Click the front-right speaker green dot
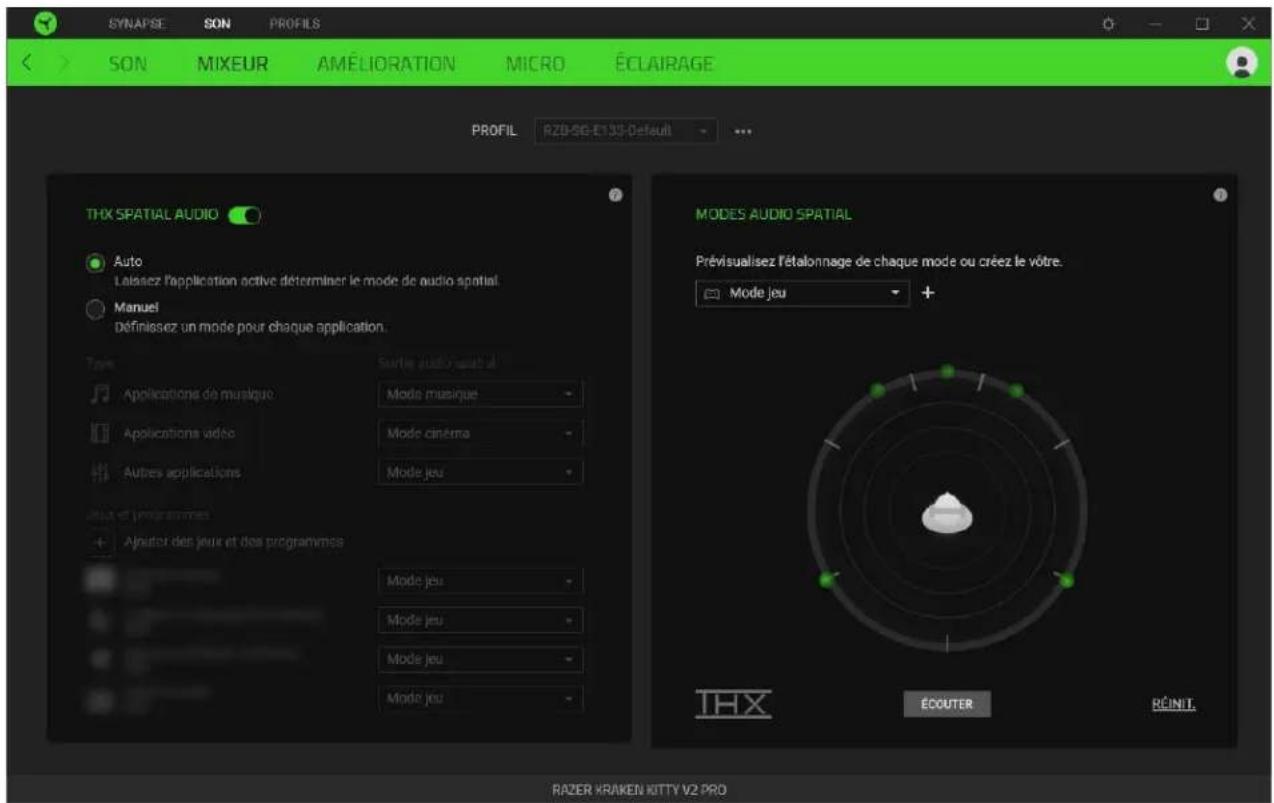Image resolution: width=1274 pixels, height=803 pixels. (x=1016, y=390)
